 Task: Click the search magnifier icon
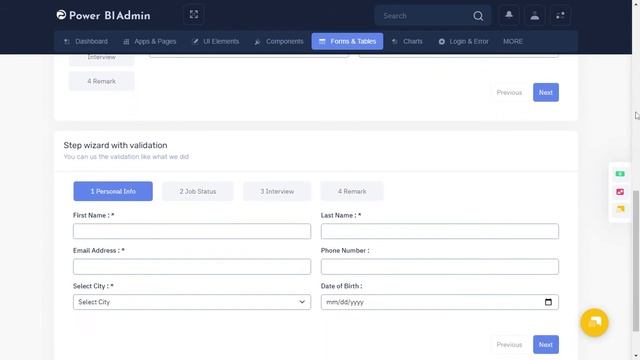[478, 16]
